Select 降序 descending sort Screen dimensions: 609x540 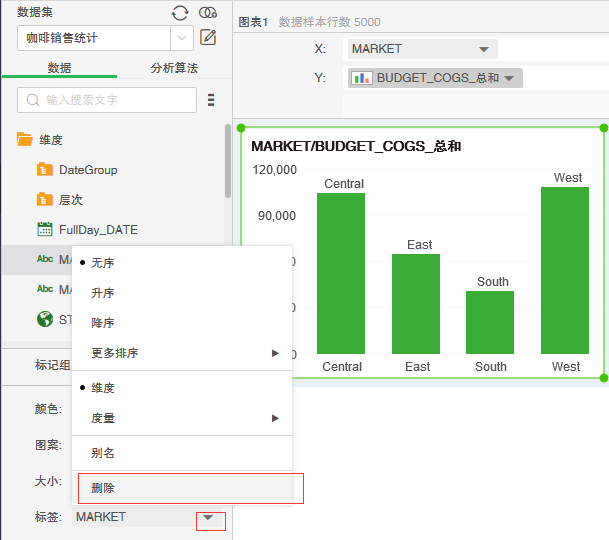(103, 323)
